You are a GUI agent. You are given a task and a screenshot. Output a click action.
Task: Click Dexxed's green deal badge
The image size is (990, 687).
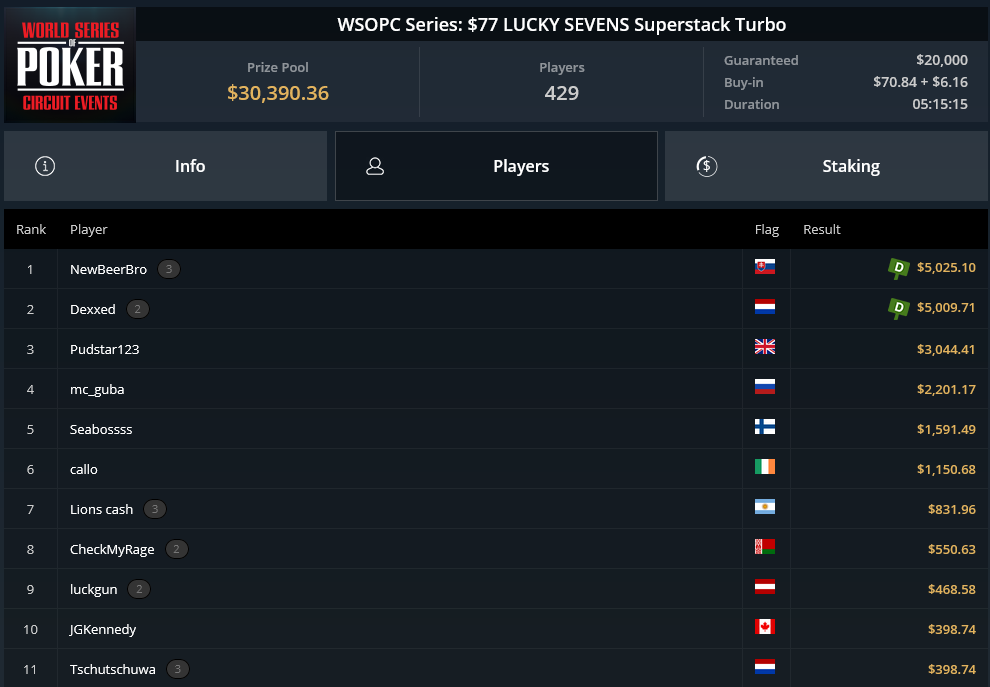click(898, 308)
